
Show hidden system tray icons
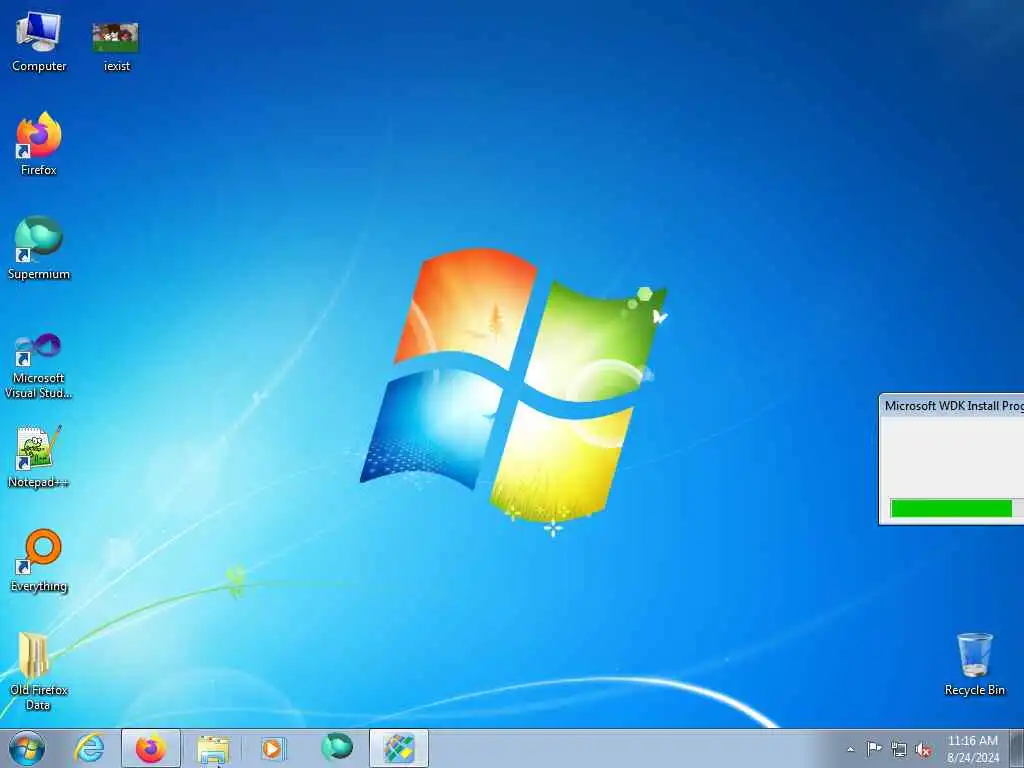click(x=850, y=749)
